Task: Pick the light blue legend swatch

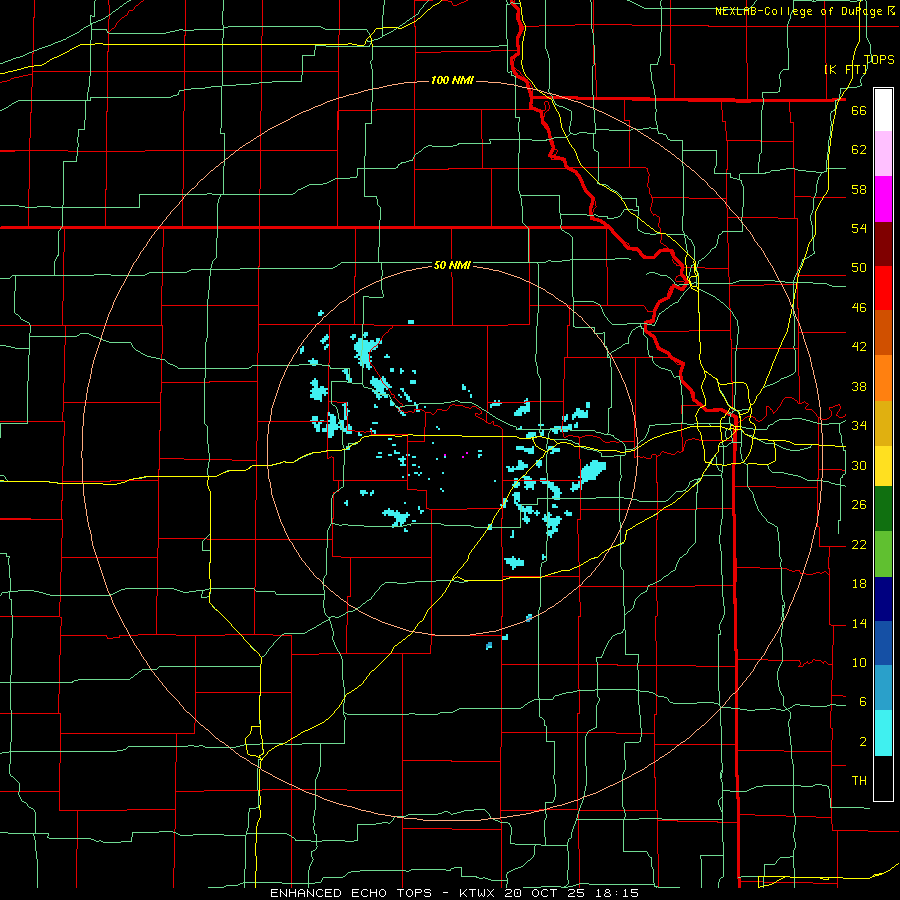Action: 883,688
